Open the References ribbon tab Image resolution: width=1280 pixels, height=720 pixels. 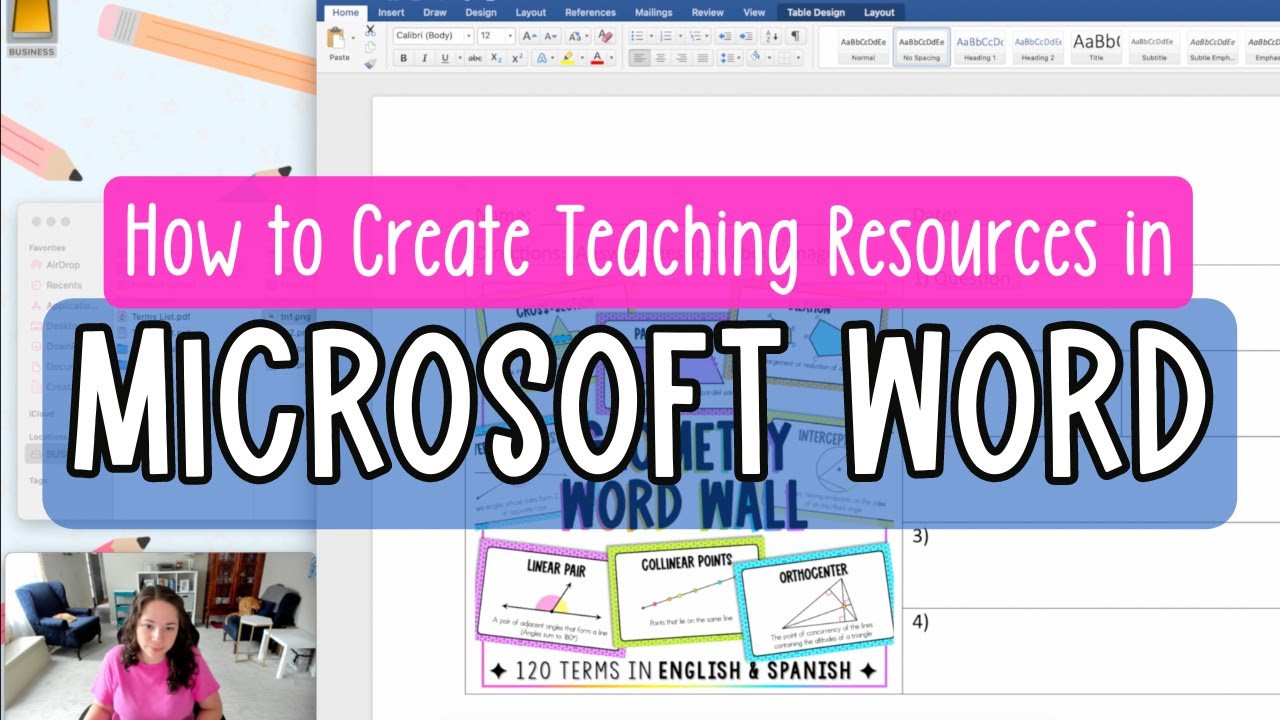coord(590,12)
